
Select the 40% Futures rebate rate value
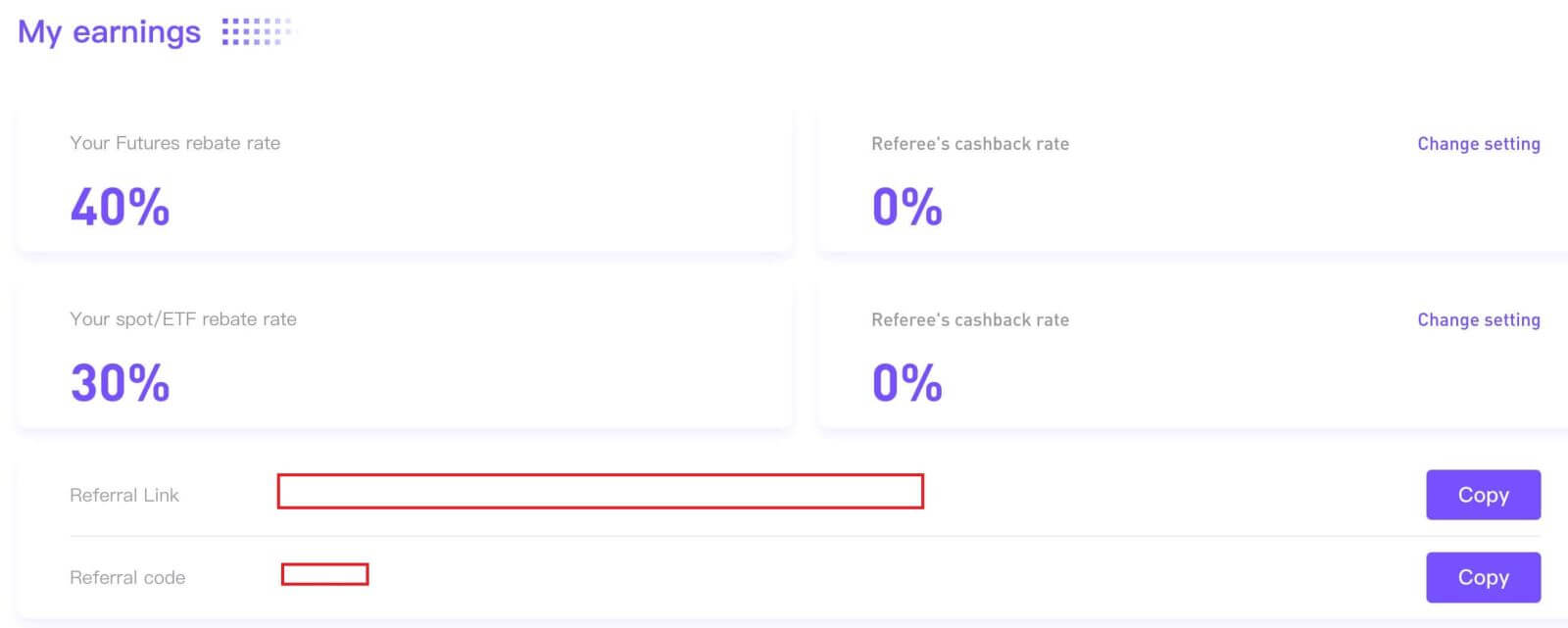click(x=119, y=206)
